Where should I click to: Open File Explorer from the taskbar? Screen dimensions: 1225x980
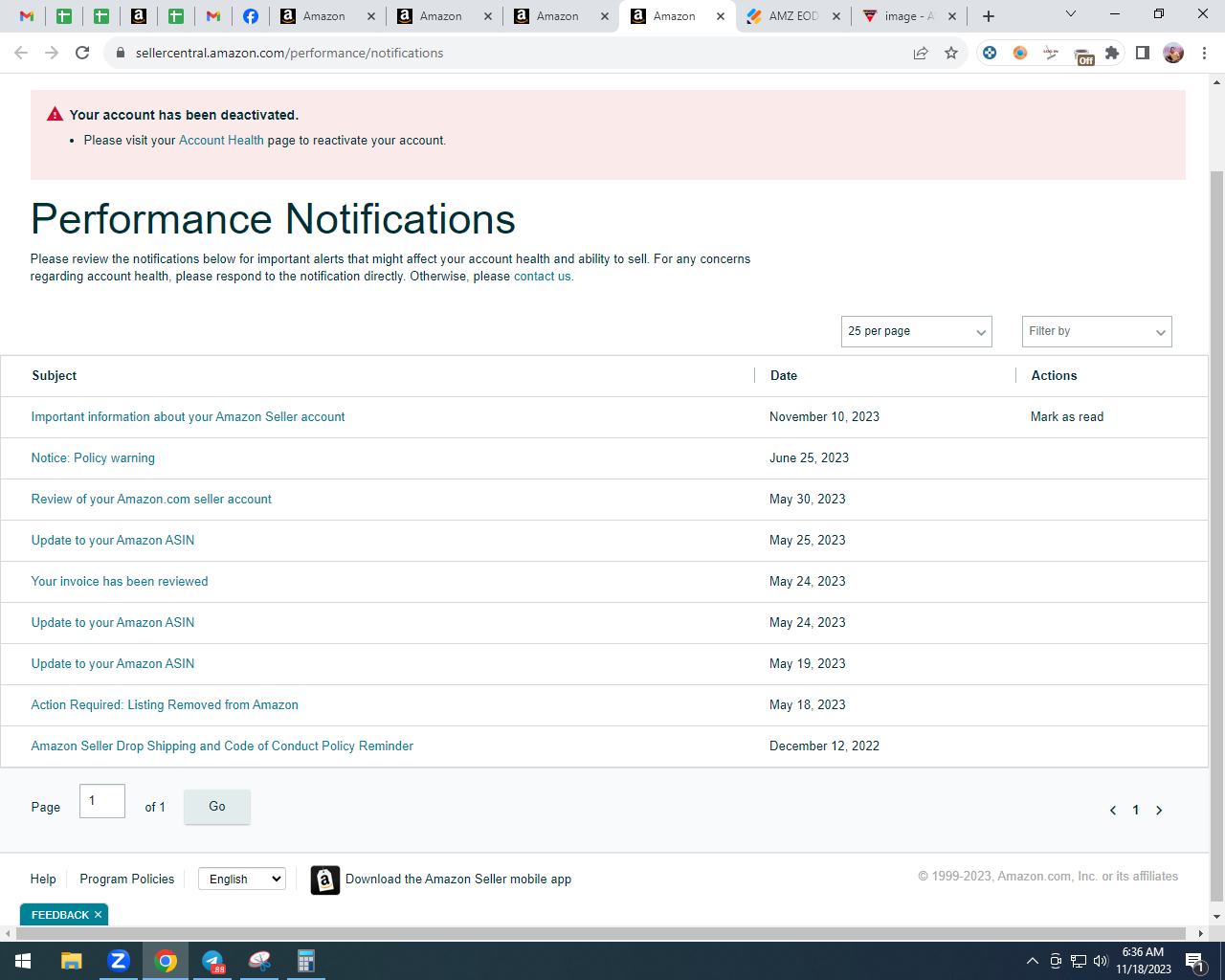72,961
